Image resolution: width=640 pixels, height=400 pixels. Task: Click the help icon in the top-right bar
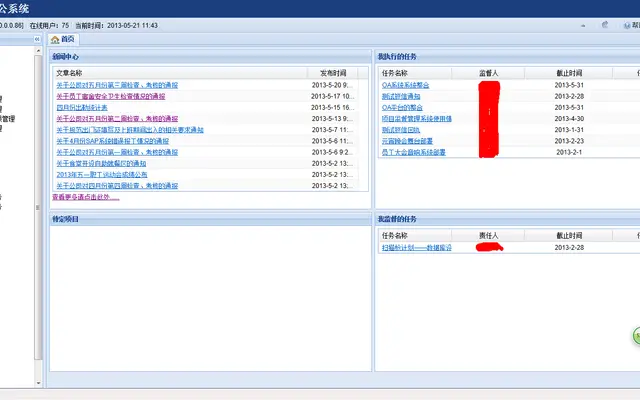(x=627, y=25)
